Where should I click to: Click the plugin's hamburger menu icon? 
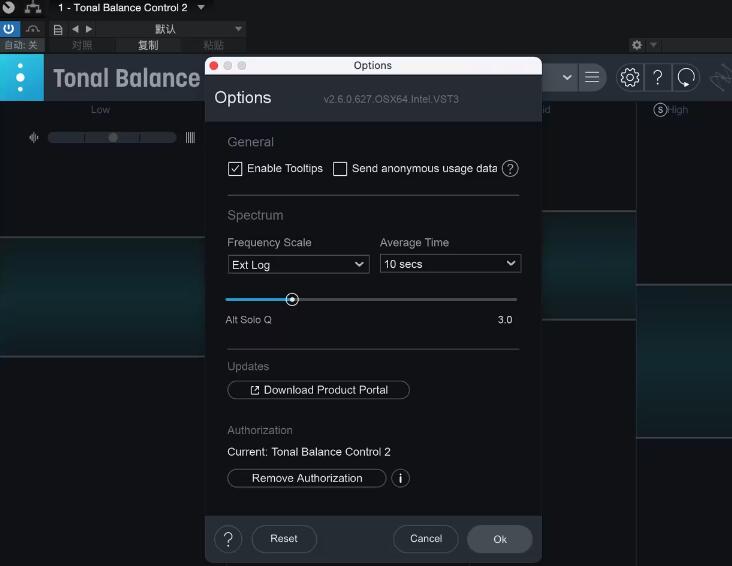click(x=592, y=77)
